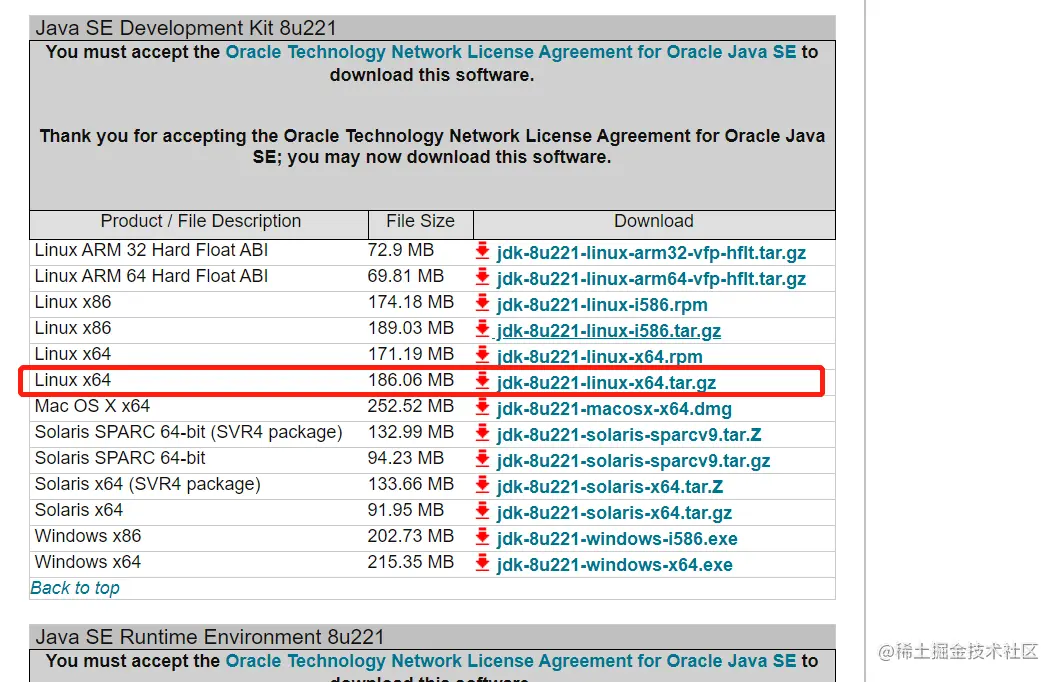Click download arrow icon beside jdk-8u221-solaris-x64.tar.Z
Viewport: 1059px width, 682px height.
(482, 485)
